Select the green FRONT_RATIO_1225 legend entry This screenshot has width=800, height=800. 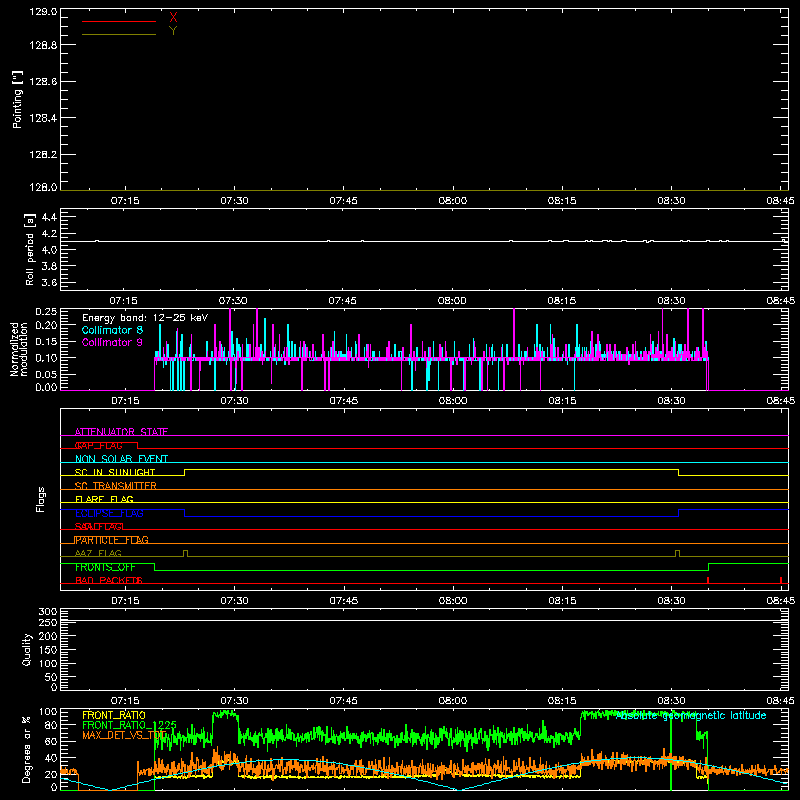[130, 725]
